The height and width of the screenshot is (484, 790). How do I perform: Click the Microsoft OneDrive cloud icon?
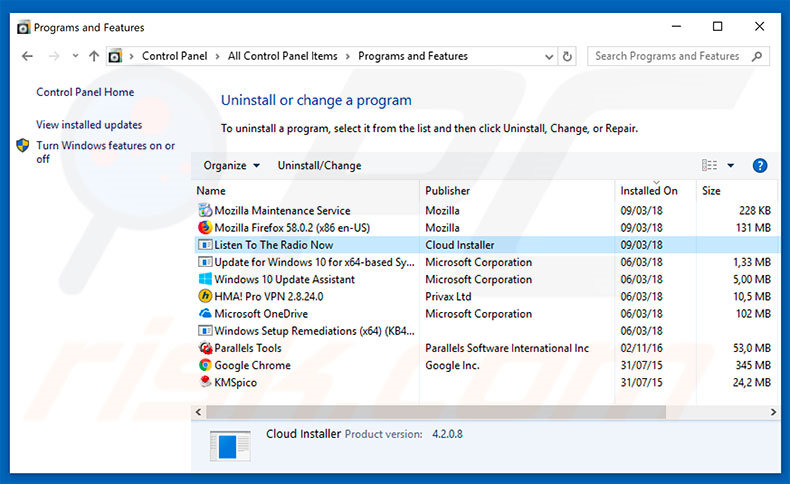click(x=205, y=313)
